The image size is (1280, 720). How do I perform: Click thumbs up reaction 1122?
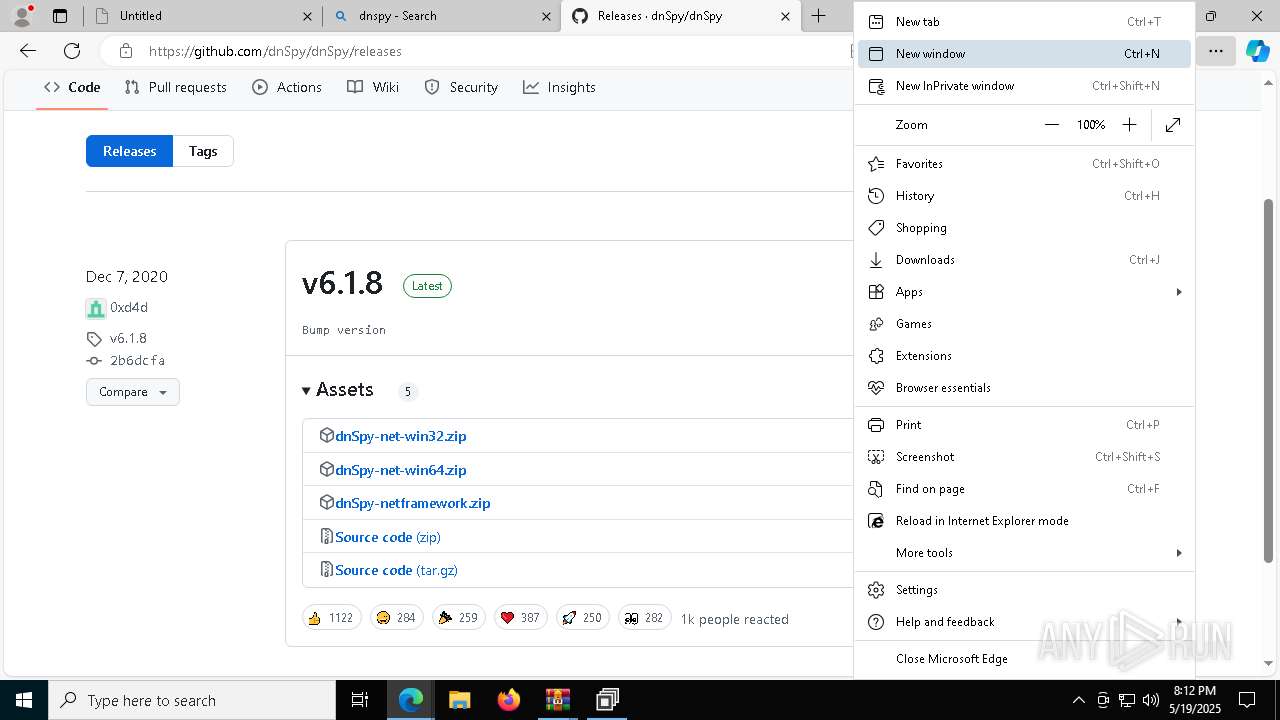[x=332, y=618]
